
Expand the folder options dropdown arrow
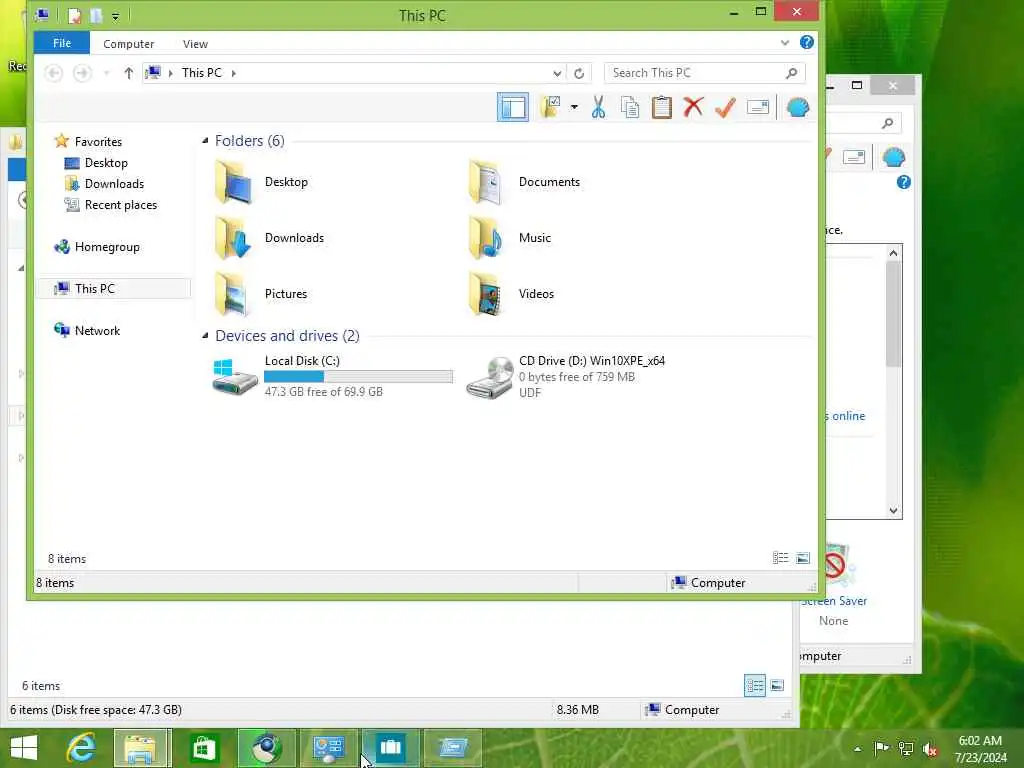(574, 107)
